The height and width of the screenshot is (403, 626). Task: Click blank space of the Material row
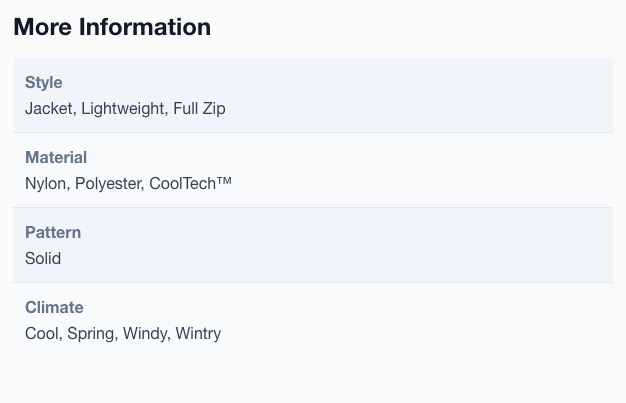(419, 170)
